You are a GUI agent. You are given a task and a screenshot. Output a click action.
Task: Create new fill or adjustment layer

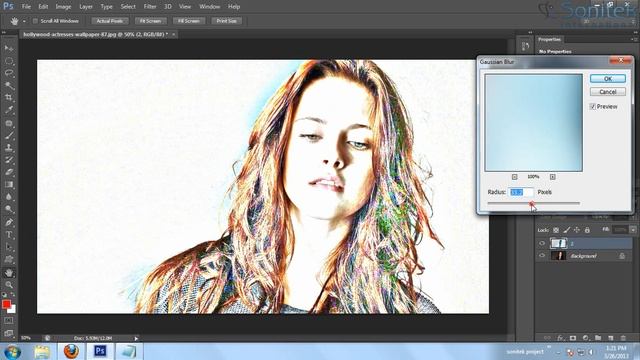point(586,338)
